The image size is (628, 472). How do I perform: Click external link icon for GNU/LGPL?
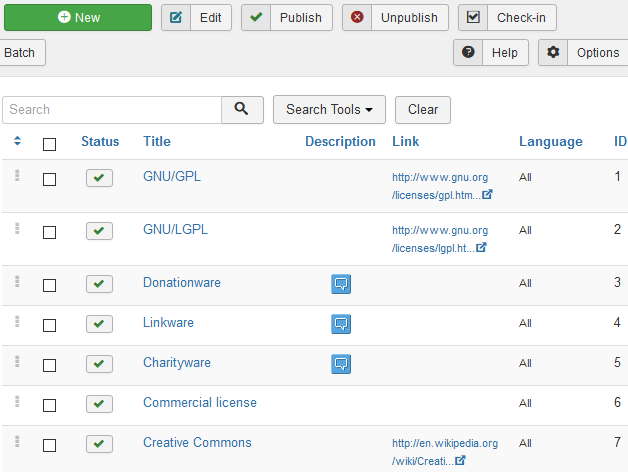[481, 247]
